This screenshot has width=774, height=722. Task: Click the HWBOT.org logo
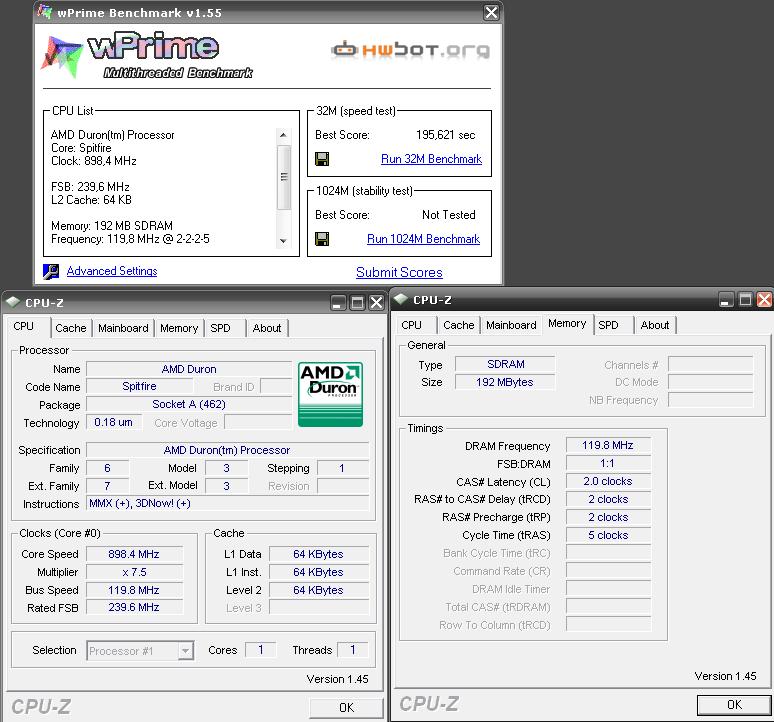click(410, 50)
